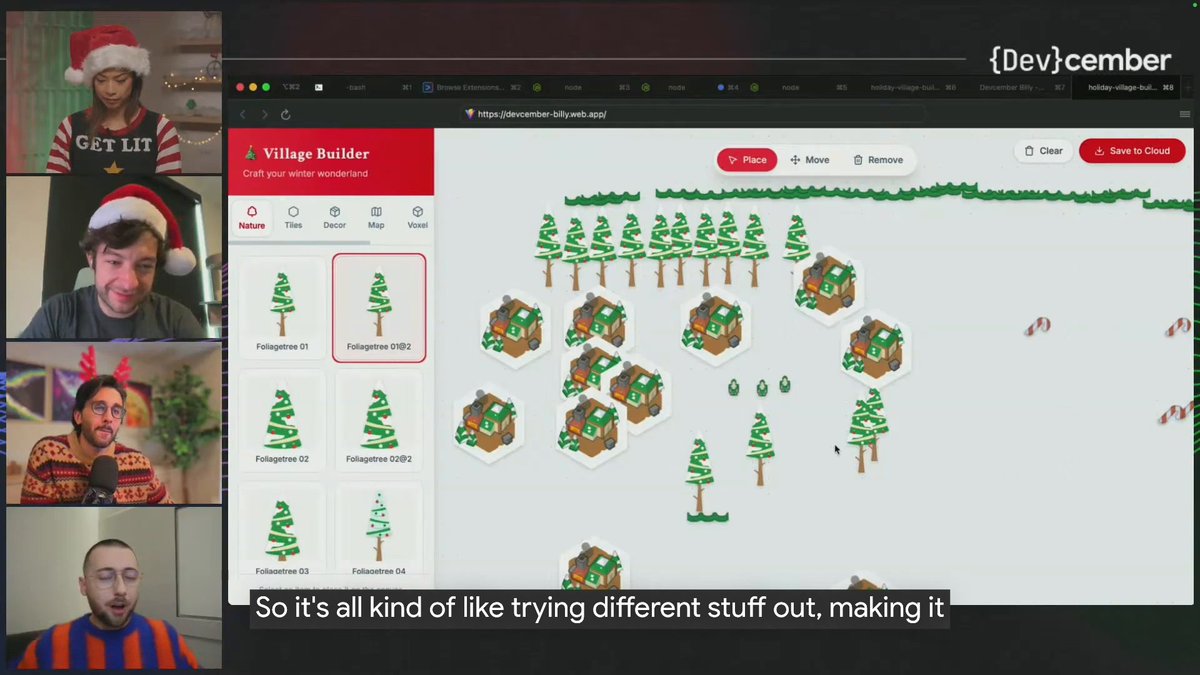
Task: Click the site favicon in the address bar
Action: point(470,114)
